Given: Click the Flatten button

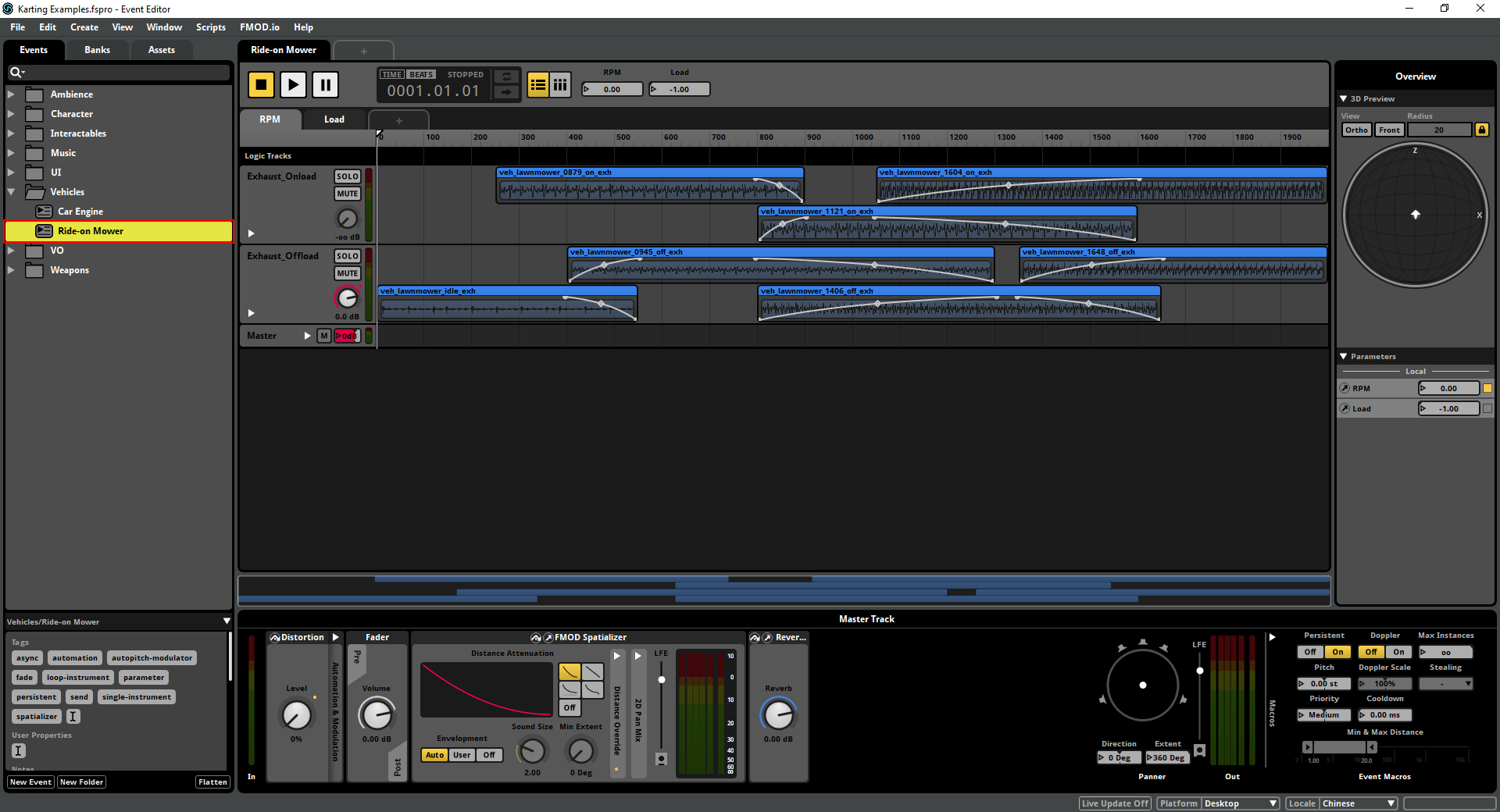Looking at the screenshot, I should point(212,782).
